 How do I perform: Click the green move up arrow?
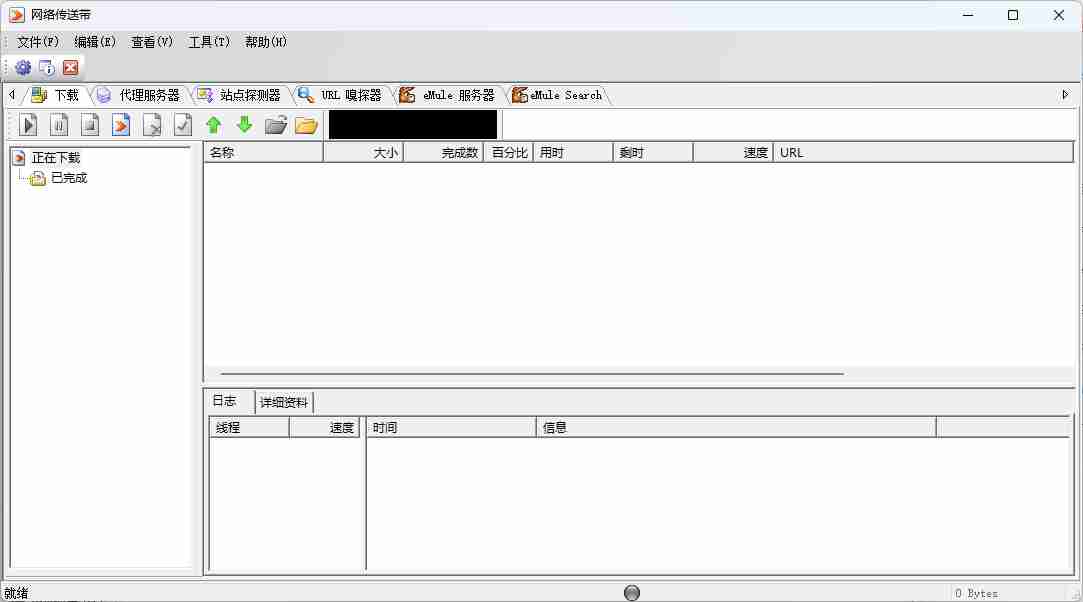coord(213,125)
